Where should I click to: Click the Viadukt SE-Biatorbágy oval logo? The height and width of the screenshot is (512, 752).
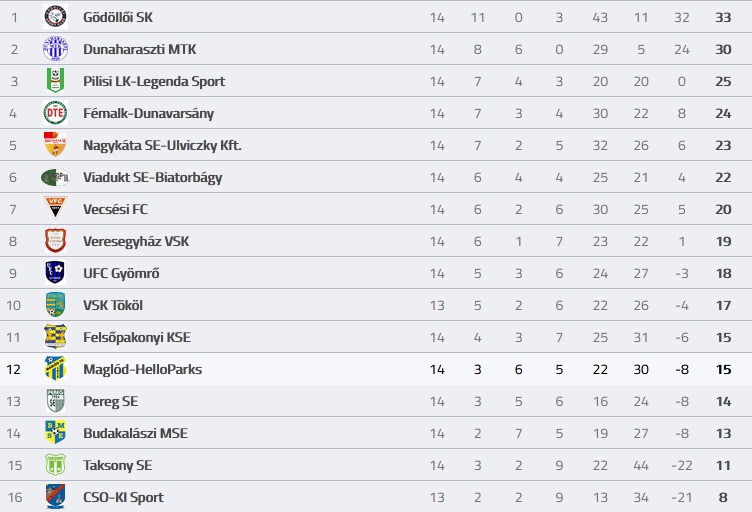55,177
